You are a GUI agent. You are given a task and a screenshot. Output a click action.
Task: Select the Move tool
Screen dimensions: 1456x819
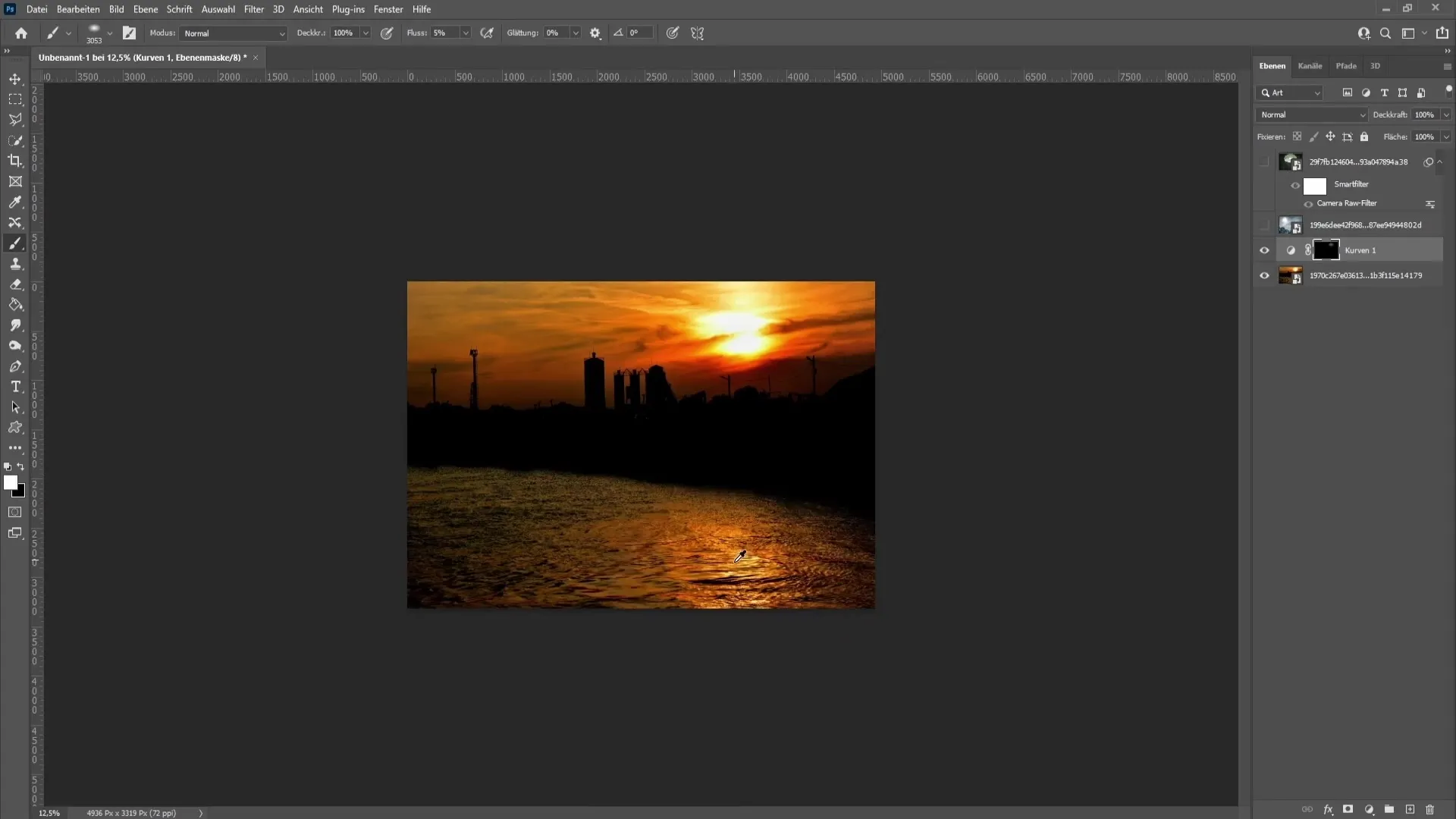(15, 78)
